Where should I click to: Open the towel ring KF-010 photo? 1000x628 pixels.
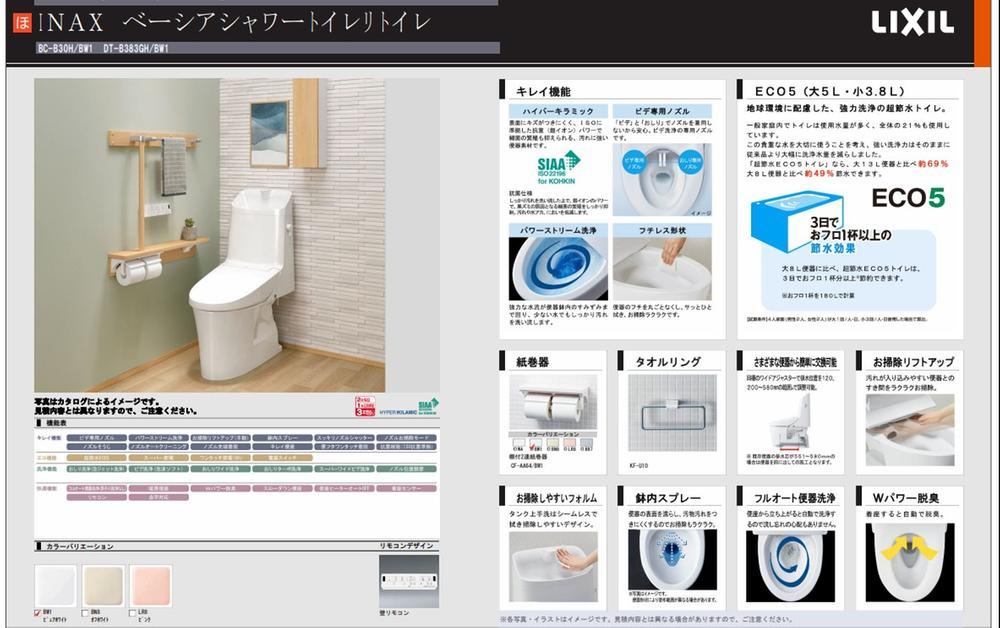[x=672, y=413]
